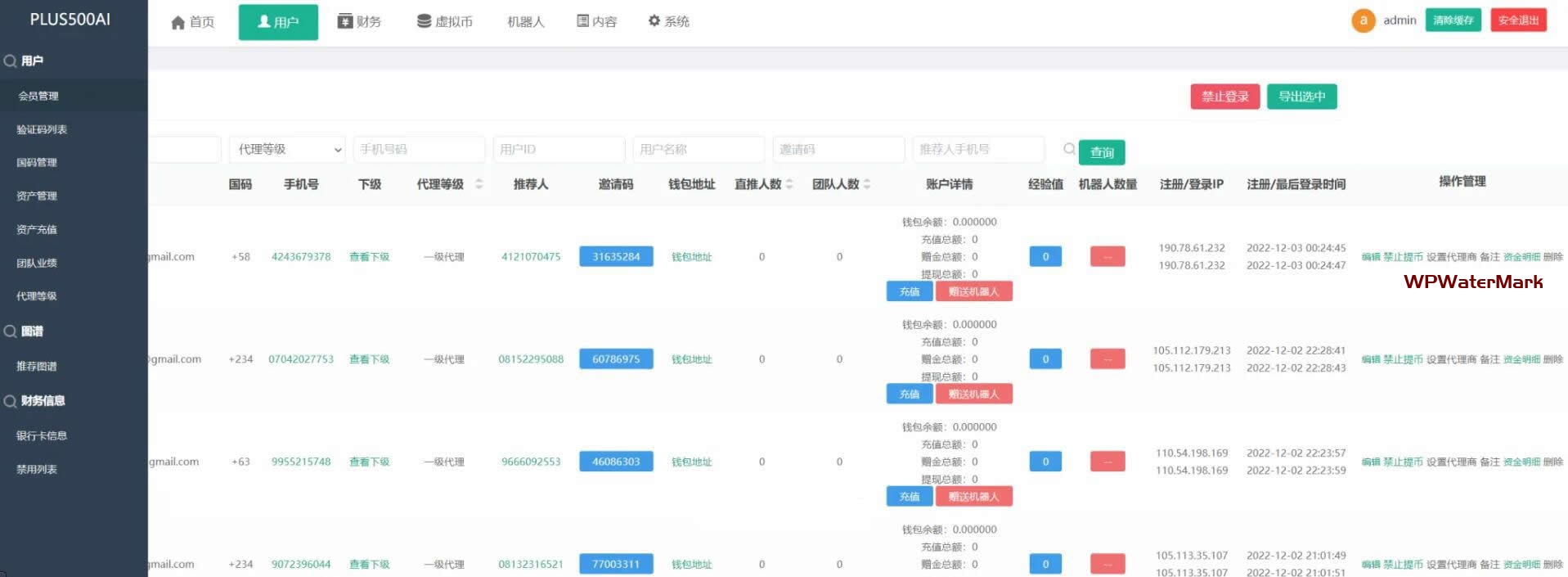Viewport: 1568px width, 577px height.
Task: Open 验证码列表 in the sidebar
Action: pos(42,129)
